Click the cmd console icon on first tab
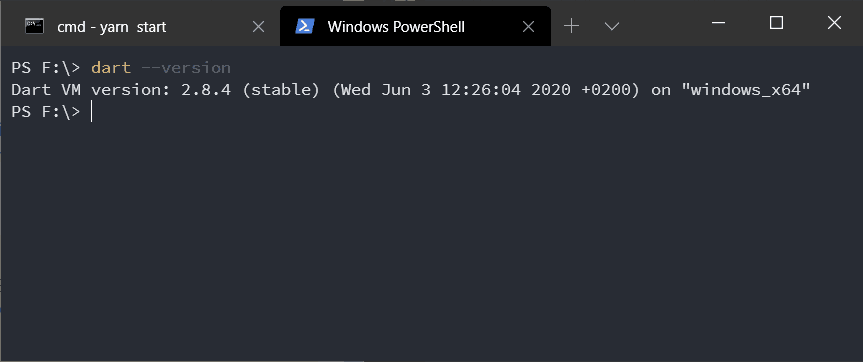This screenshot has height=362, width=863. coord(35,26)
